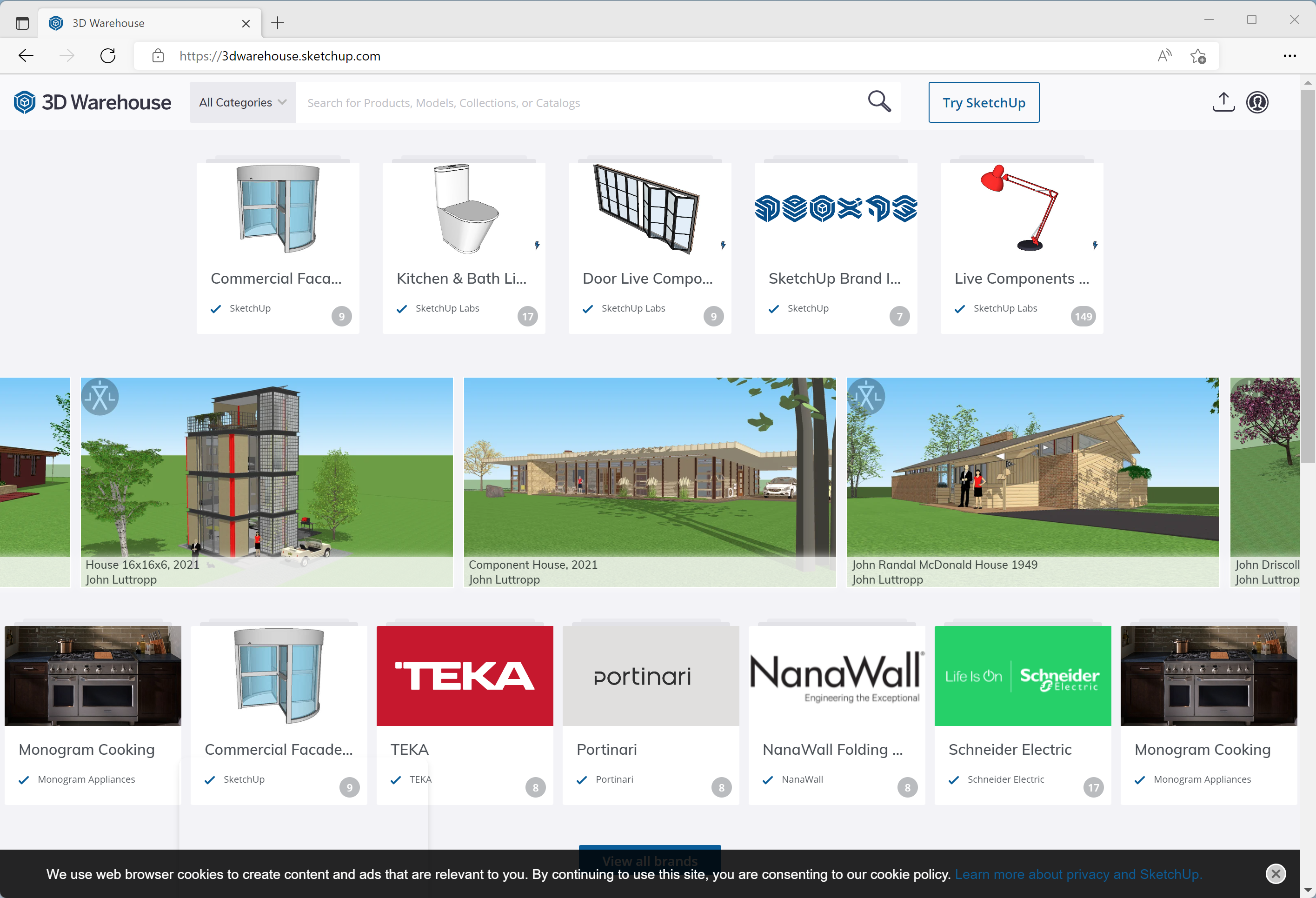
Task: Click the upload model icon
Action: point(1223,102)
